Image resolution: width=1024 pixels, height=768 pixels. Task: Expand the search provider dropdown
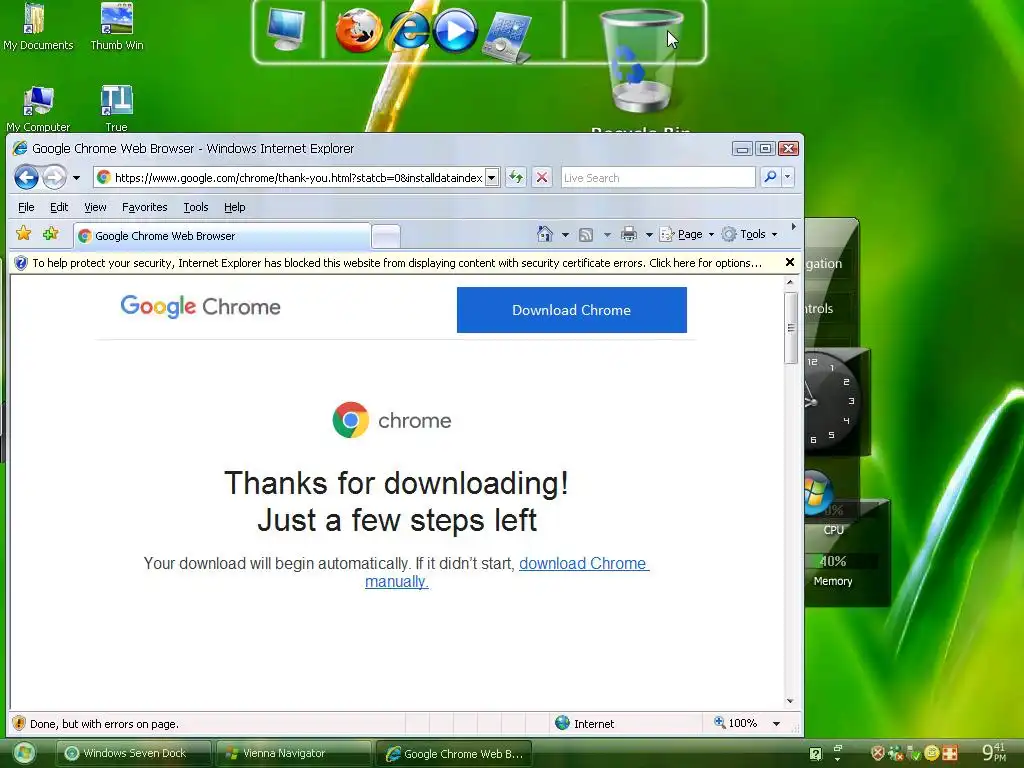tap(788, 177)
